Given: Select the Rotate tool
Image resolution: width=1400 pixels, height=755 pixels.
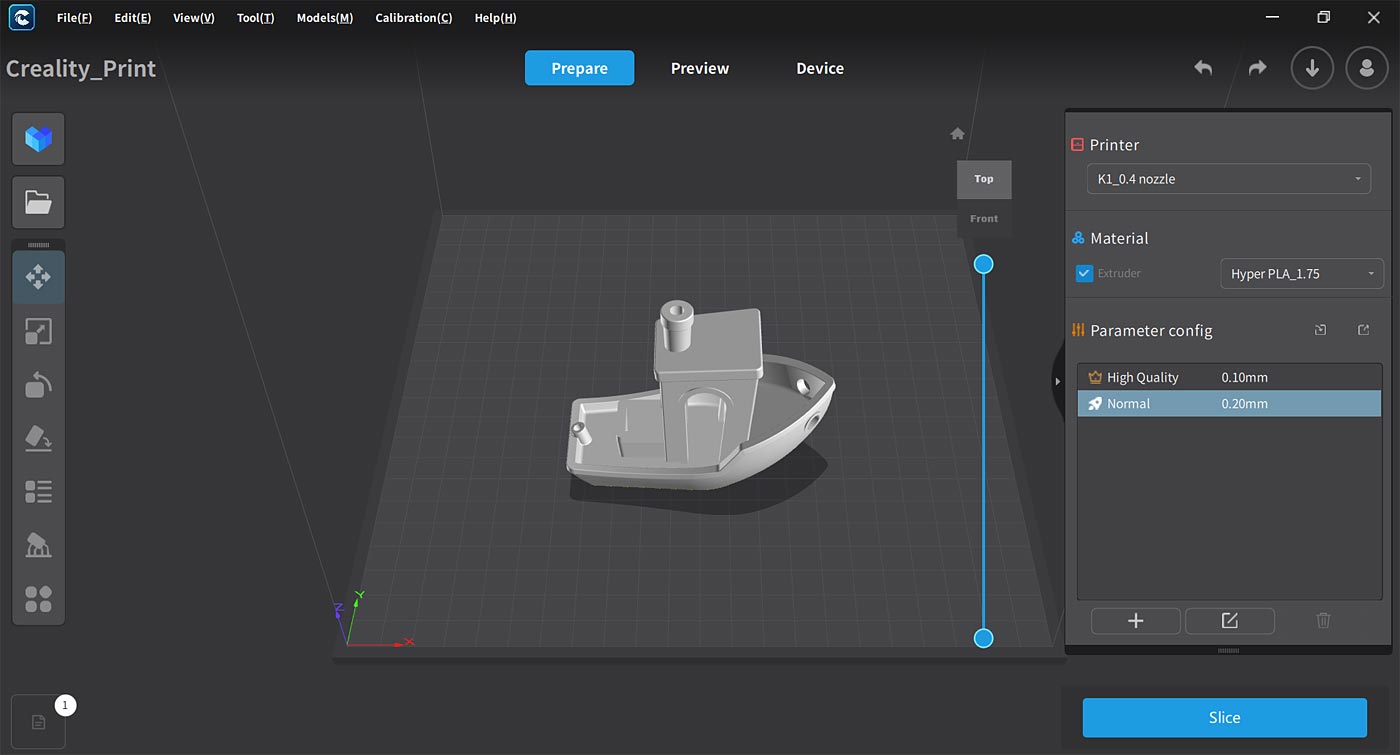Looking at the screenshot, I should tap(38, 385).
